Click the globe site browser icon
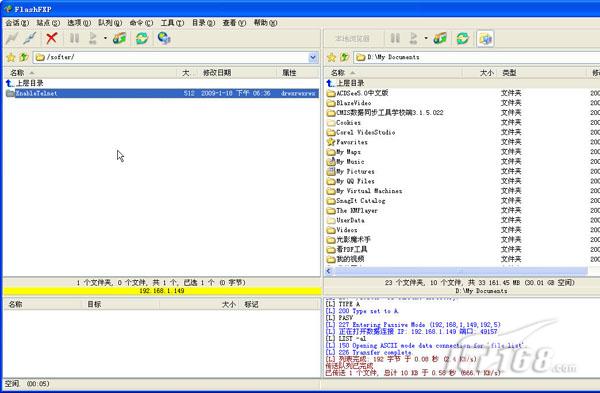This screenshot has height=393, width=600. pyautogui.click(x=164, y=38)
